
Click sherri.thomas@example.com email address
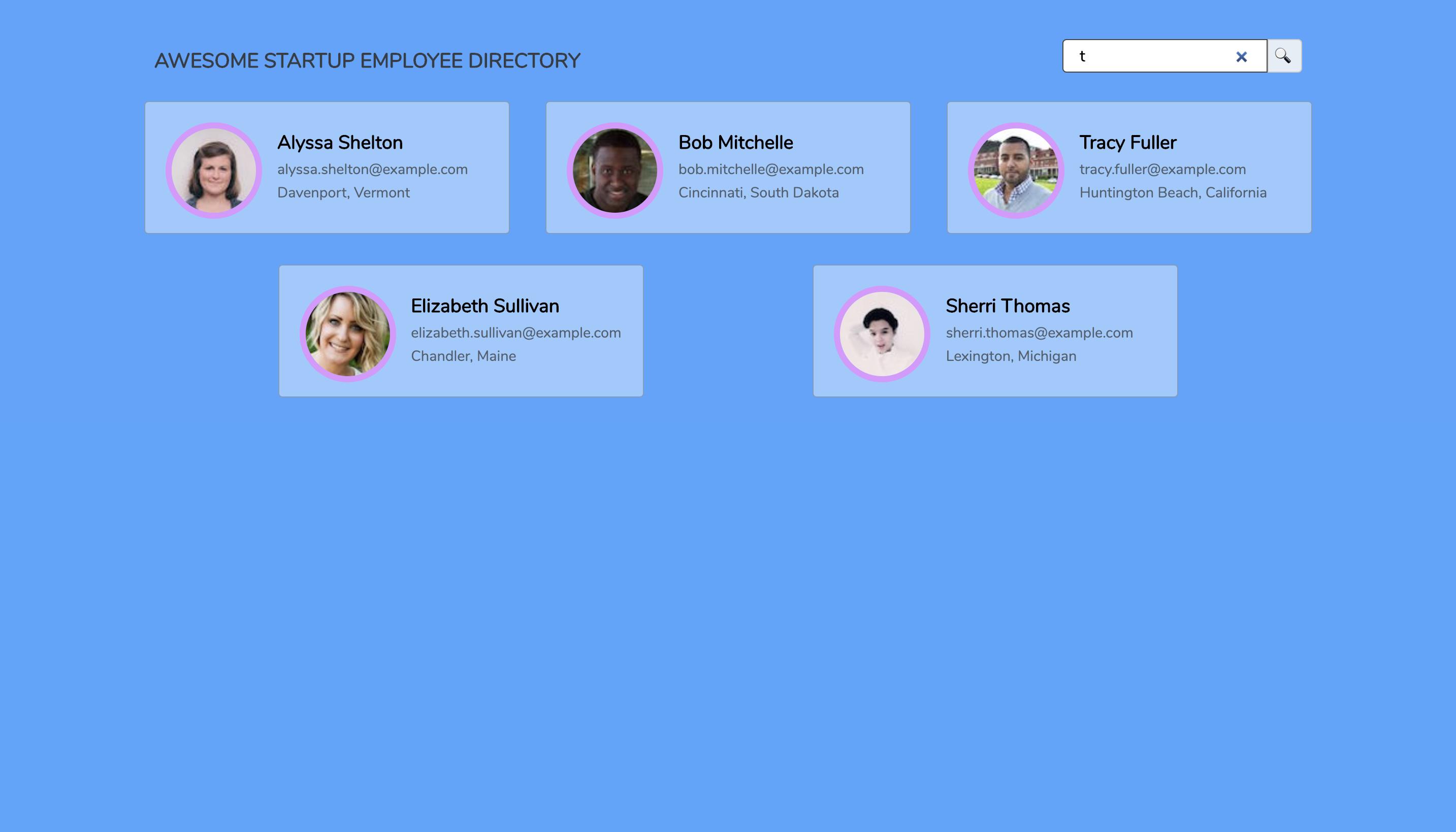pos(1039,332)
